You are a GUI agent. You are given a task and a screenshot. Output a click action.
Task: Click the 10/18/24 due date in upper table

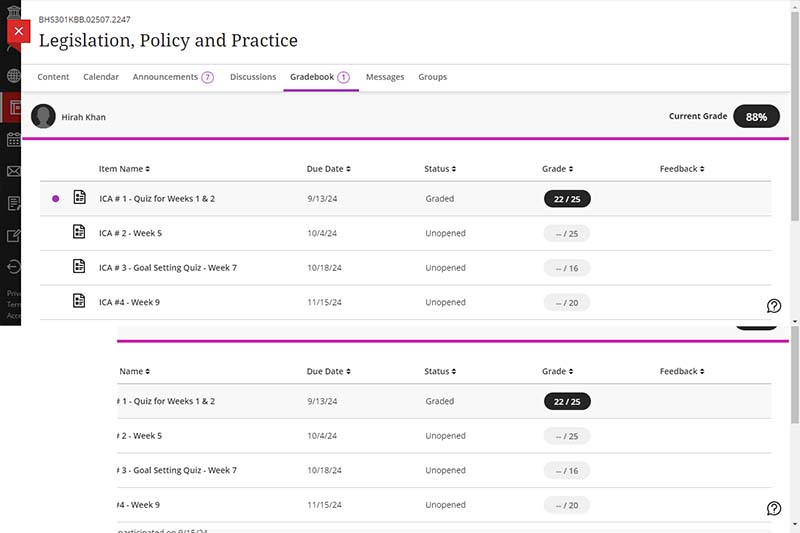tap(324, 268)
